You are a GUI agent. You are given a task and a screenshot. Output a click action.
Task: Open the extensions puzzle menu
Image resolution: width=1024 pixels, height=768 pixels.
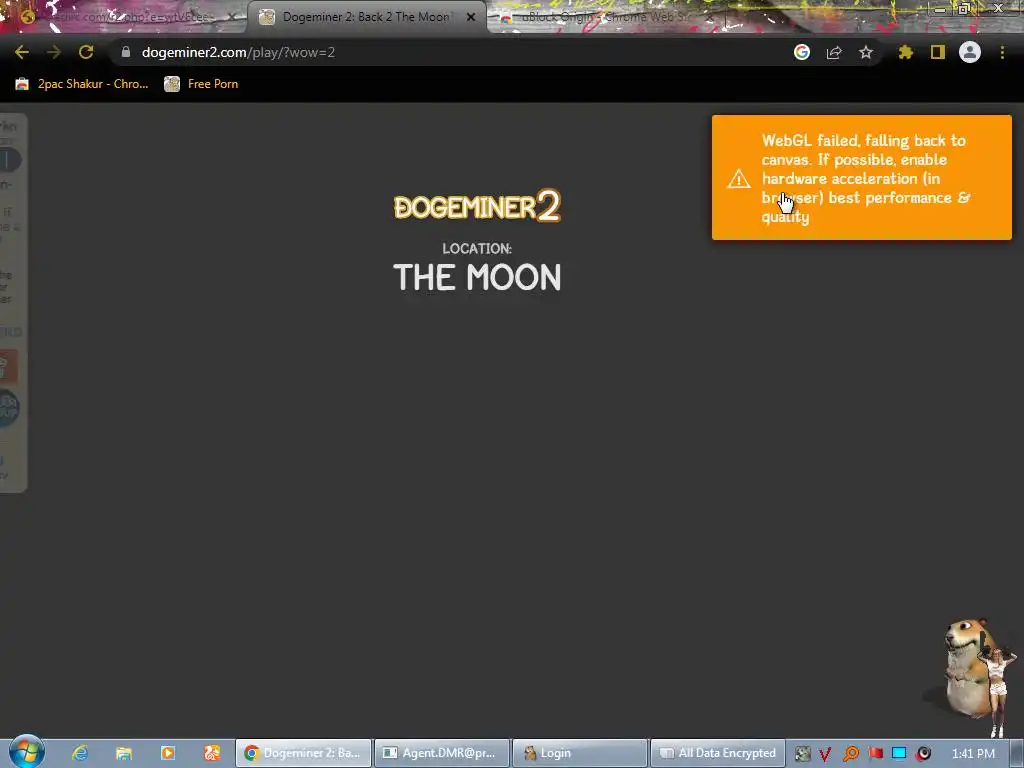coord(906,52)
